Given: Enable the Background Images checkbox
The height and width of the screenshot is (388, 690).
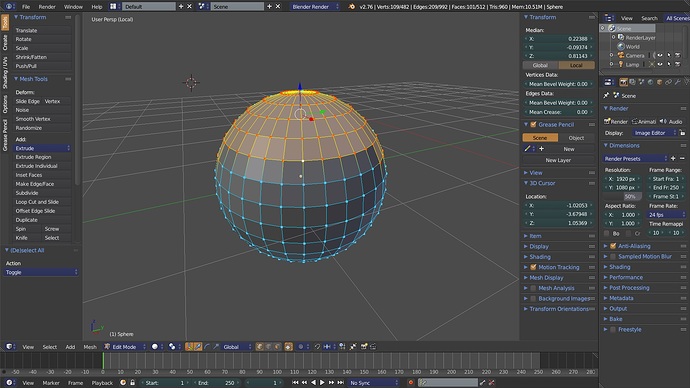Looking at the screenshot, I should 533,299.
